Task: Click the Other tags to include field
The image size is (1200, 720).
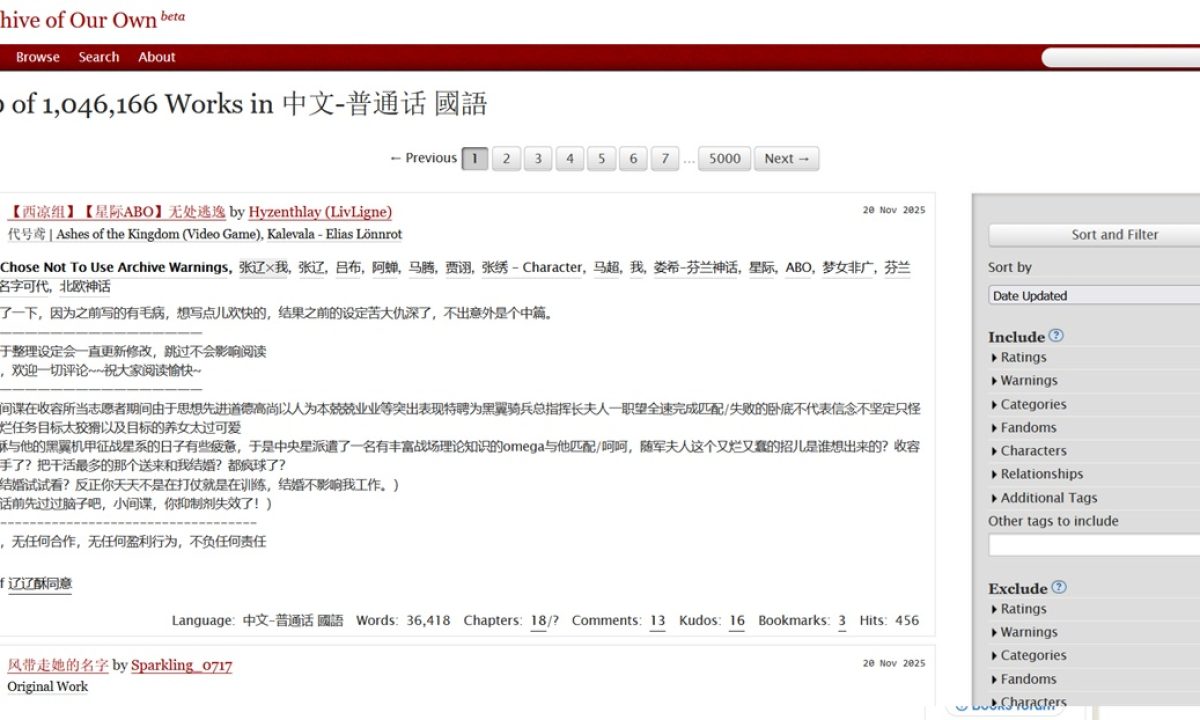Action: click(1090, 543)
